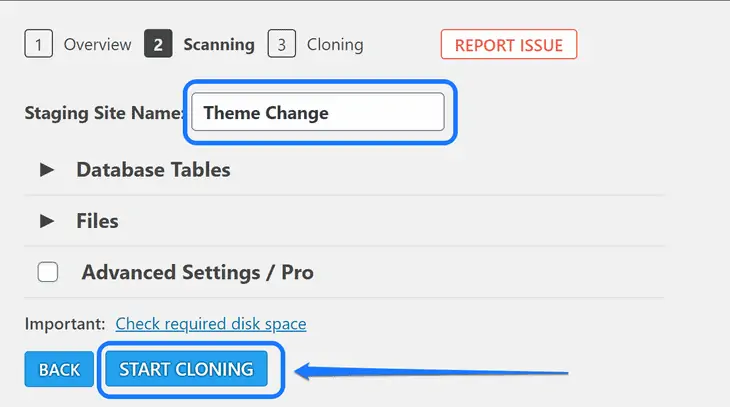The image size is (730, 407).
Task: Expand Database Tables with its triangle
Action: 47,170
